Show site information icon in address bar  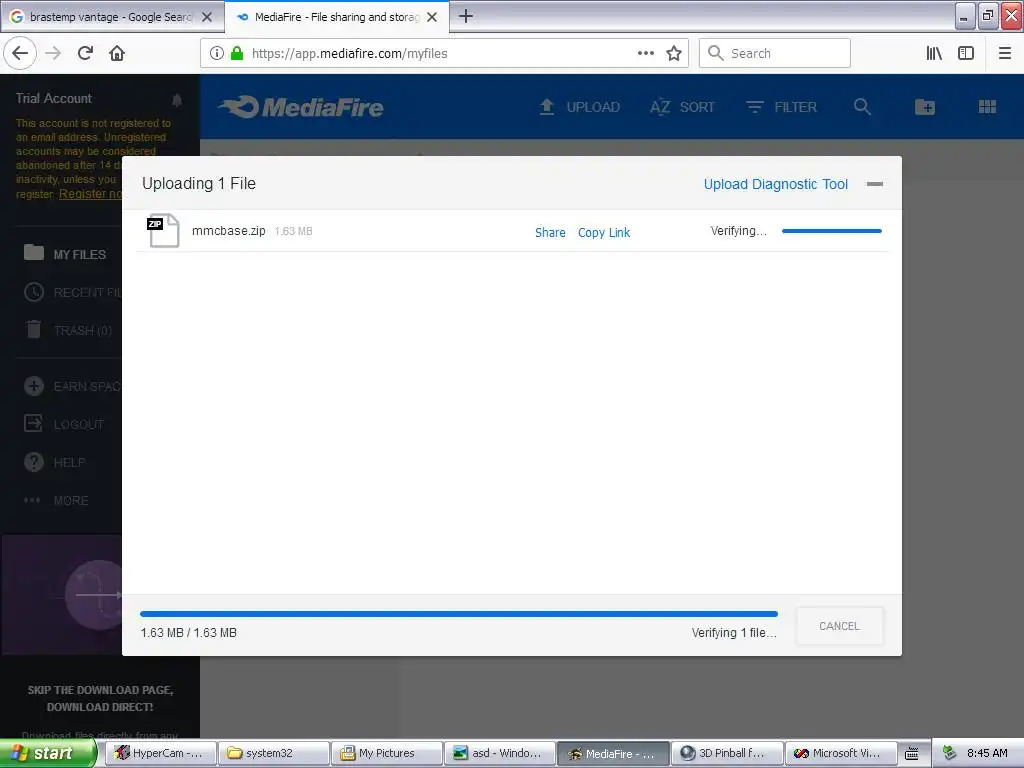217,53
